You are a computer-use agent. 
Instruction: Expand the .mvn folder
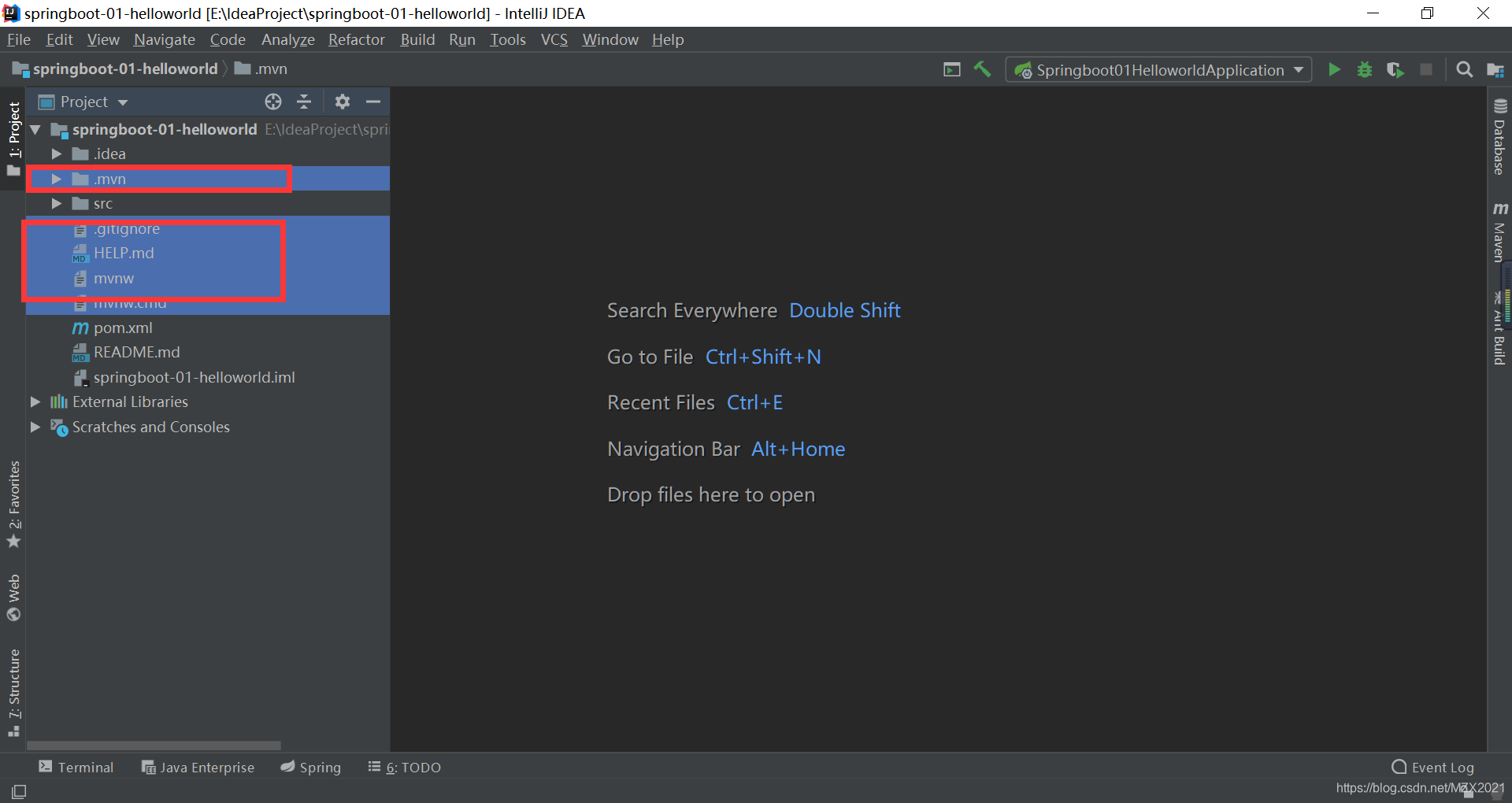[x=56, y=179]
